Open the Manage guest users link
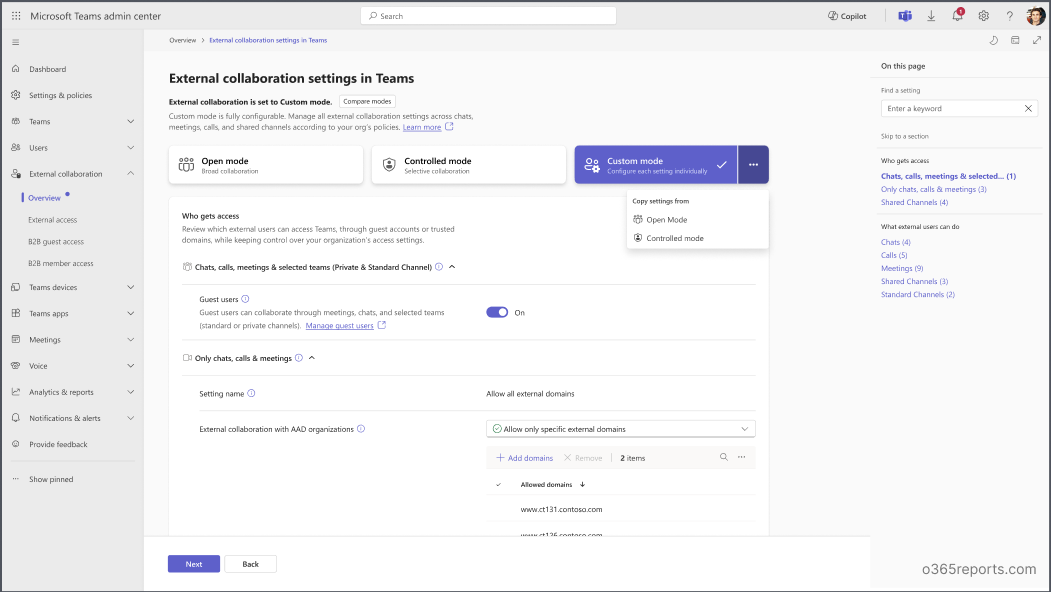The image size is (1051, 592). (339, 326)
